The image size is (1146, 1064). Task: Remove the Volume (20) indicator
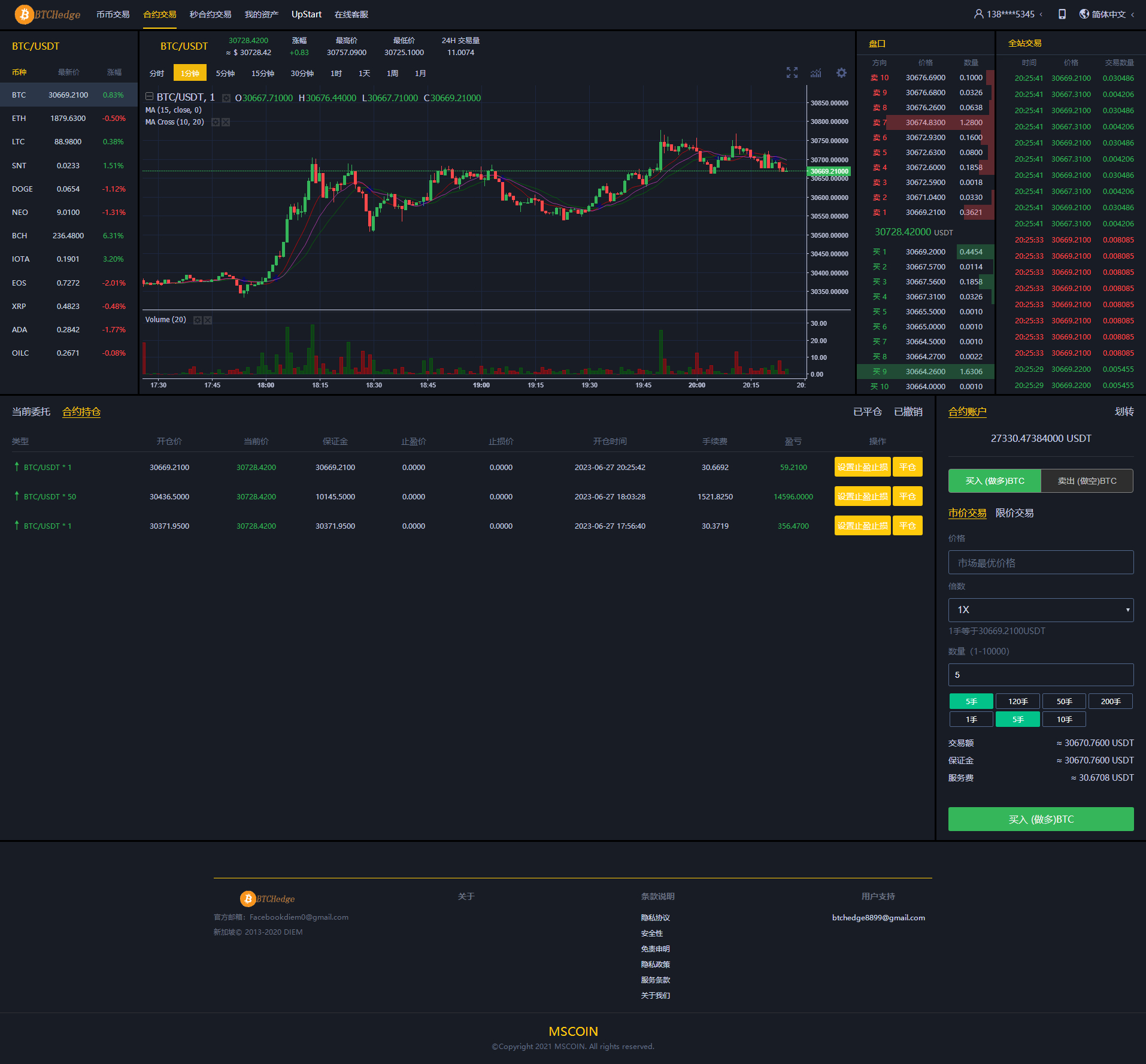pyautogui.click(x=208, y=320)
